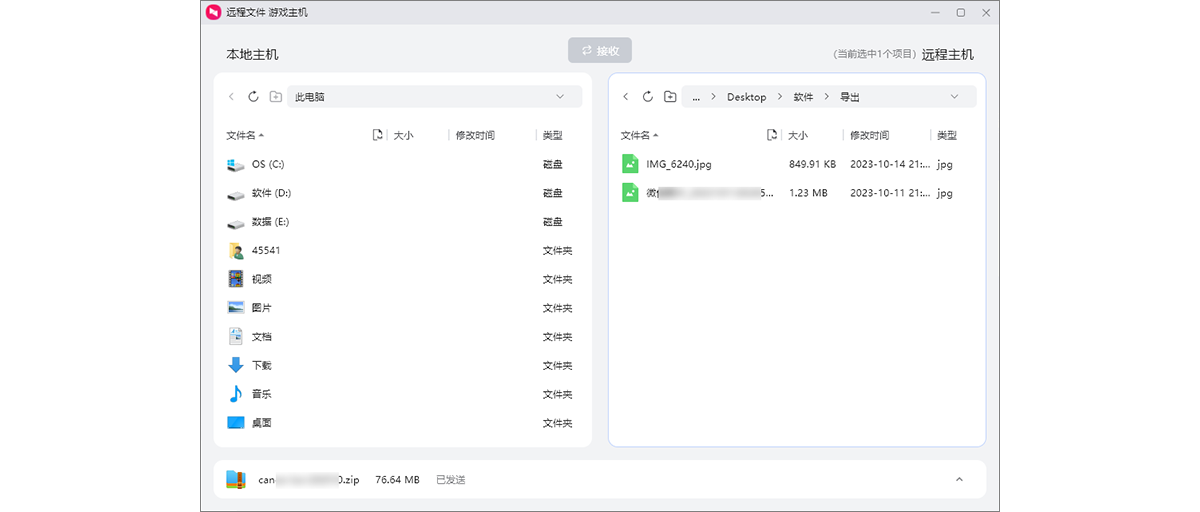This screenshot has height=512, width=1200.
Task: Navigate to Desktop in remote breadcrumb
Action: point(746,97)
